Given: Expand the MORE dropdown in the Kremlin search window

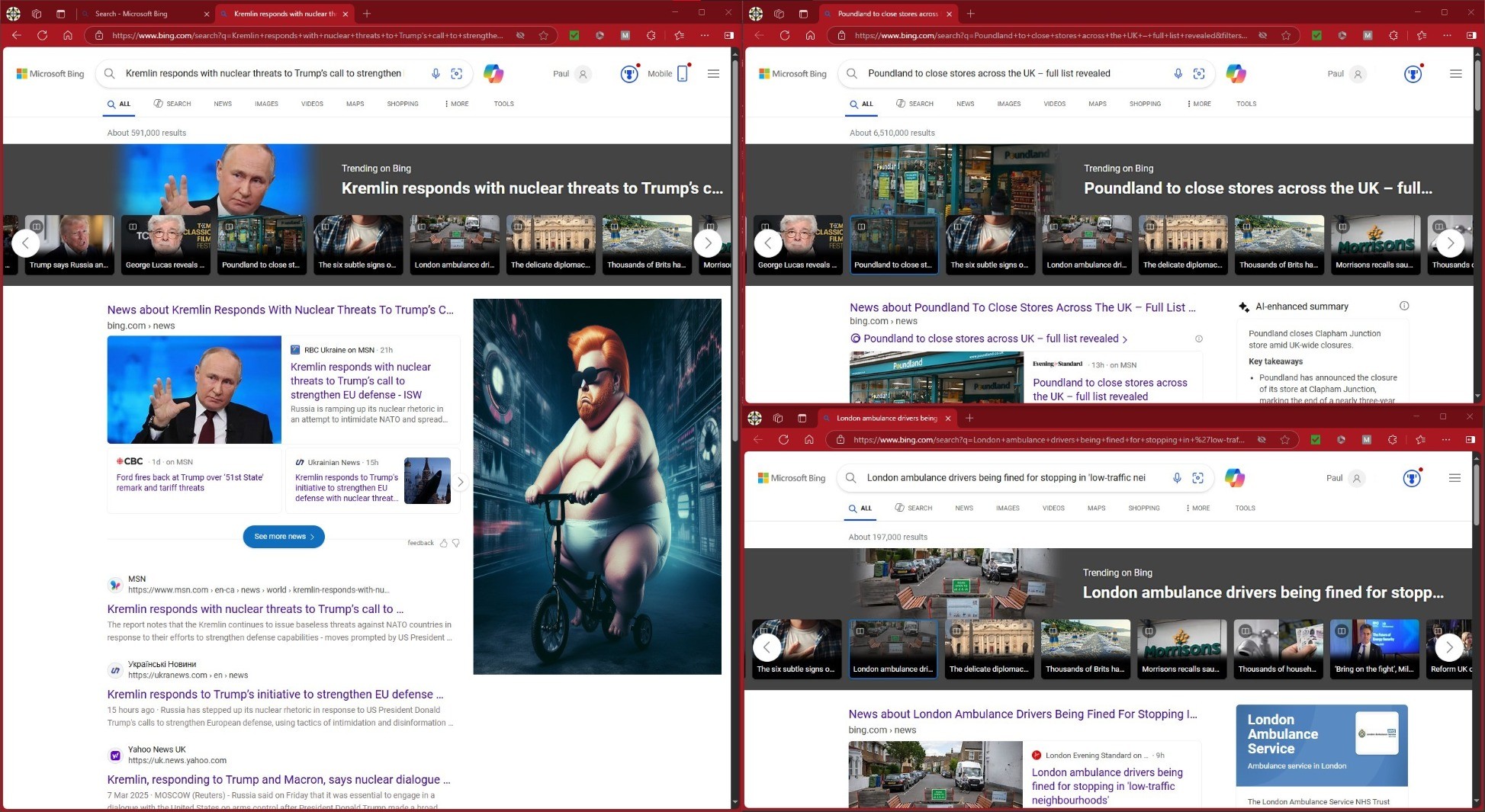Looking at the screenshot, I should 457,104.
